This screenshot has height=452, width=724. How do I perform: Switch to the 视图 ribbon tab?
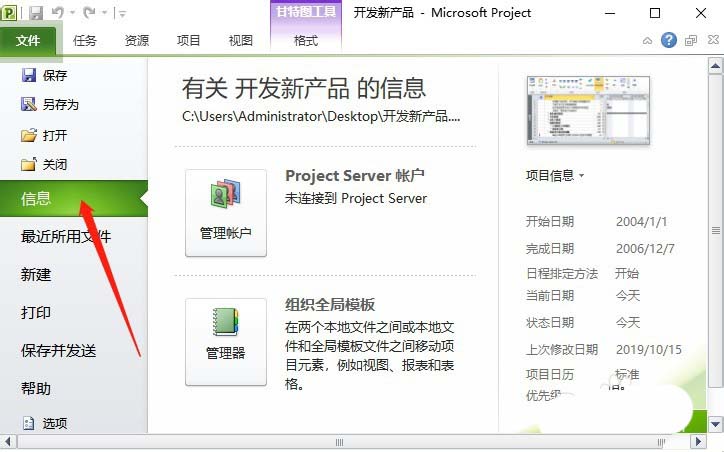click(241, 41)
